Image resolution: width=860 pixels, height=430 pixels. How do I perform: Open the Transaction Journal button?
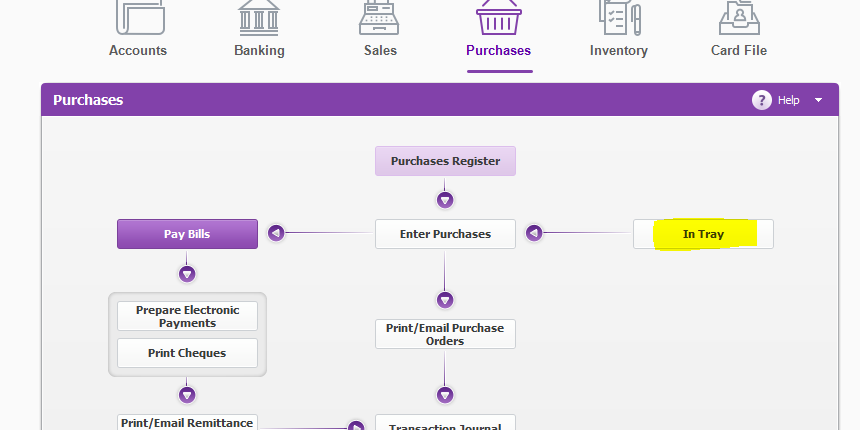tap(445, 422)
